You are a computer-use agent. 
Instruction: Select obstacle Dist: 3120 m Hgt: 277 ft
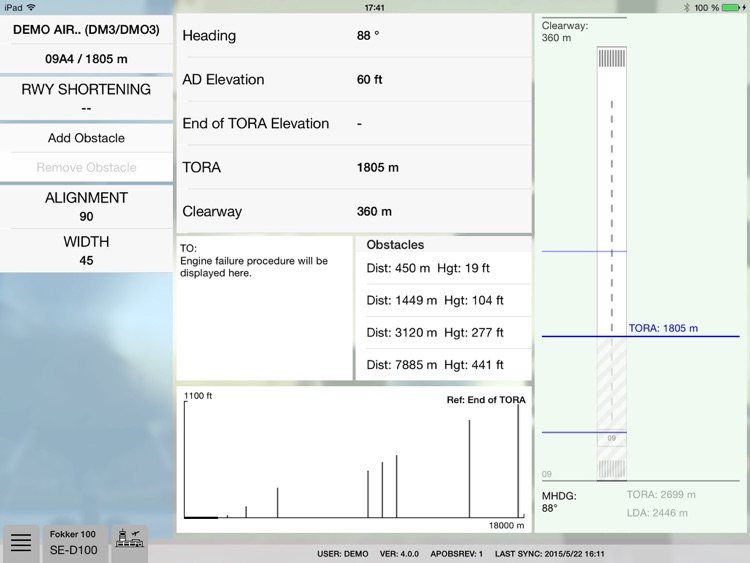pos(444,332)
